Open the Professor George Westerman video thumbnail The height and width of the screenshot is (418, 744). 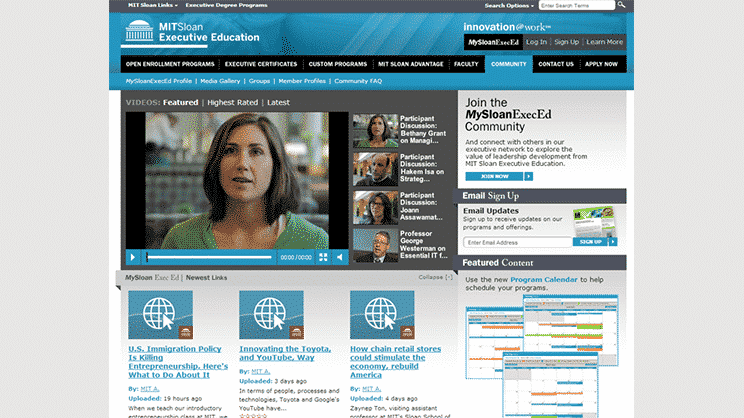[375, 246]
